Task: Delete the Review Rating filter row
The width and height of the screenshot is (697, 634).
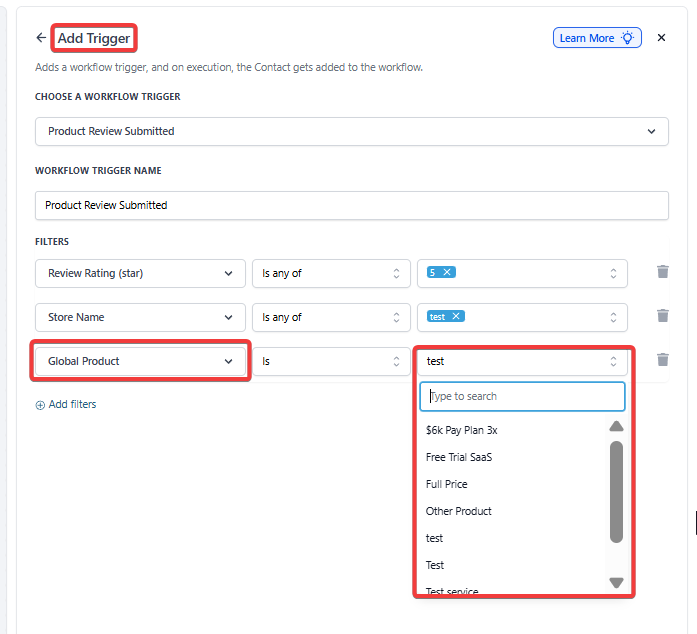Action: (662, 272)
